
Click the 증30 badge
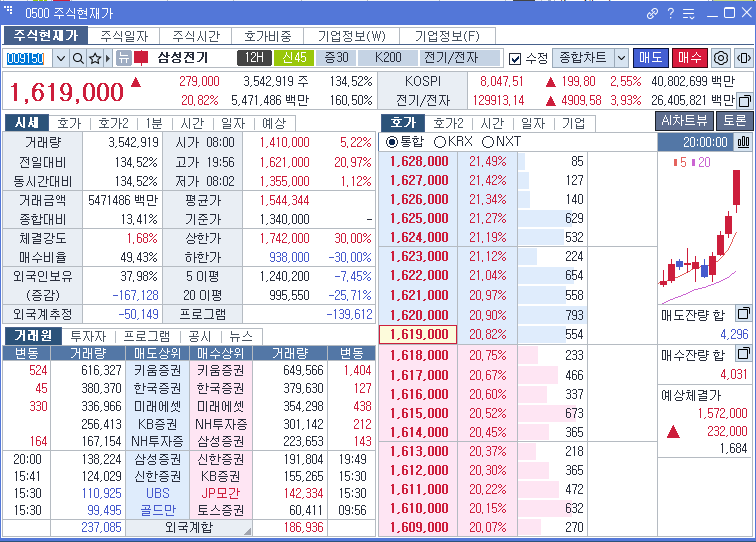[336, 58]
